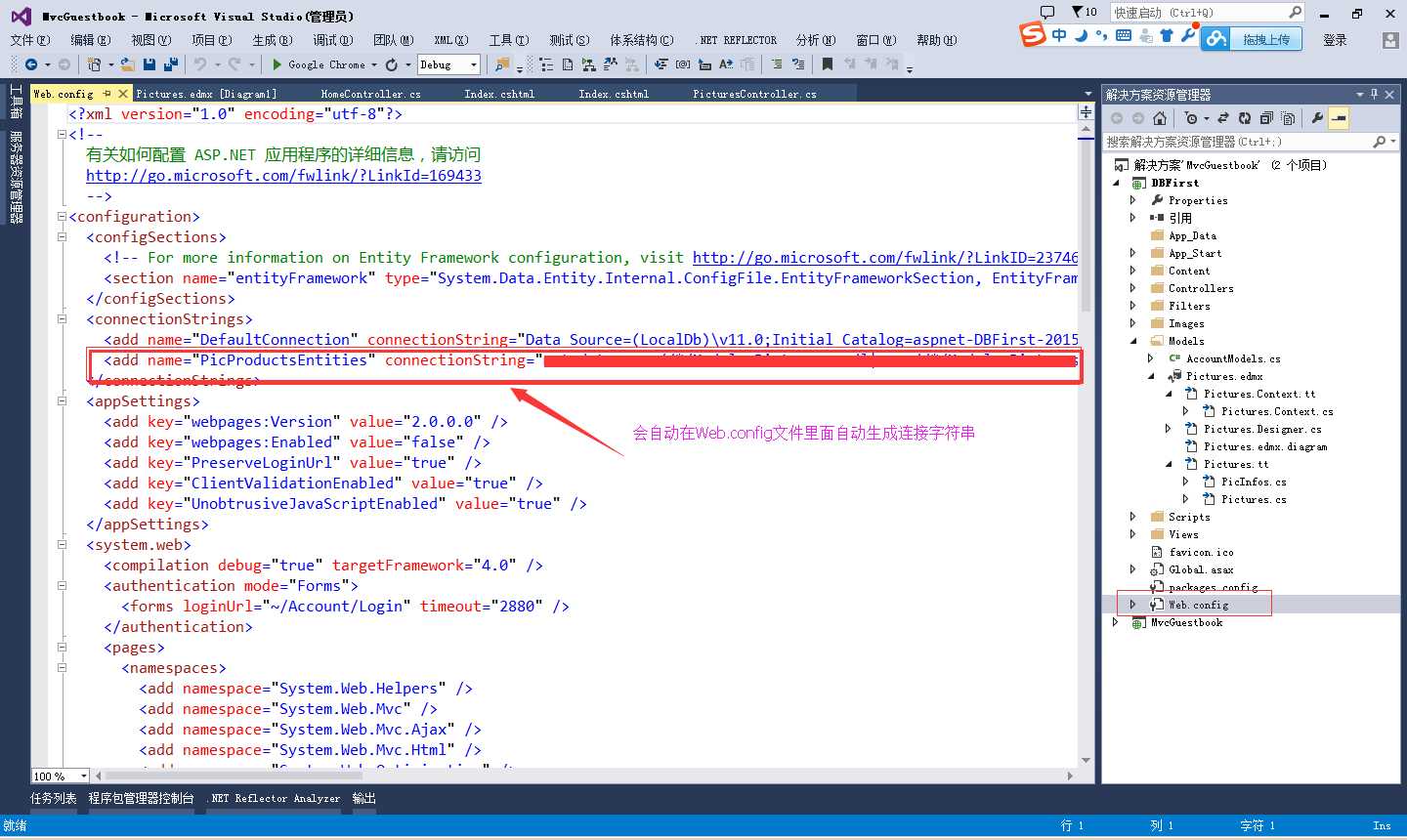Open the 程序包管理器控制台 bottom tab
1407x840 pixels.
pos(141,798)
